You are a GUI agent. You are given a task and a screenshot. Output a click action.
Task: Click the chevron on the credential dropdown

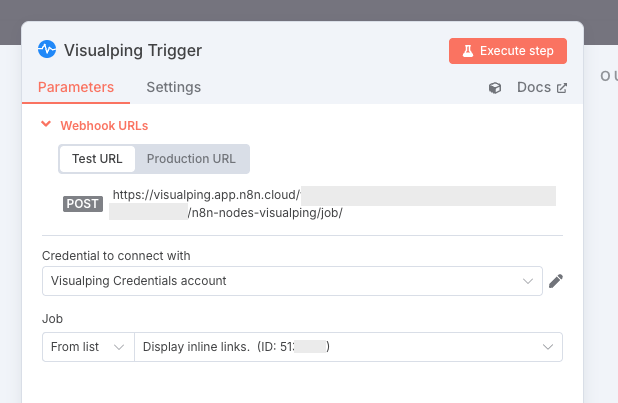(529, 281)
